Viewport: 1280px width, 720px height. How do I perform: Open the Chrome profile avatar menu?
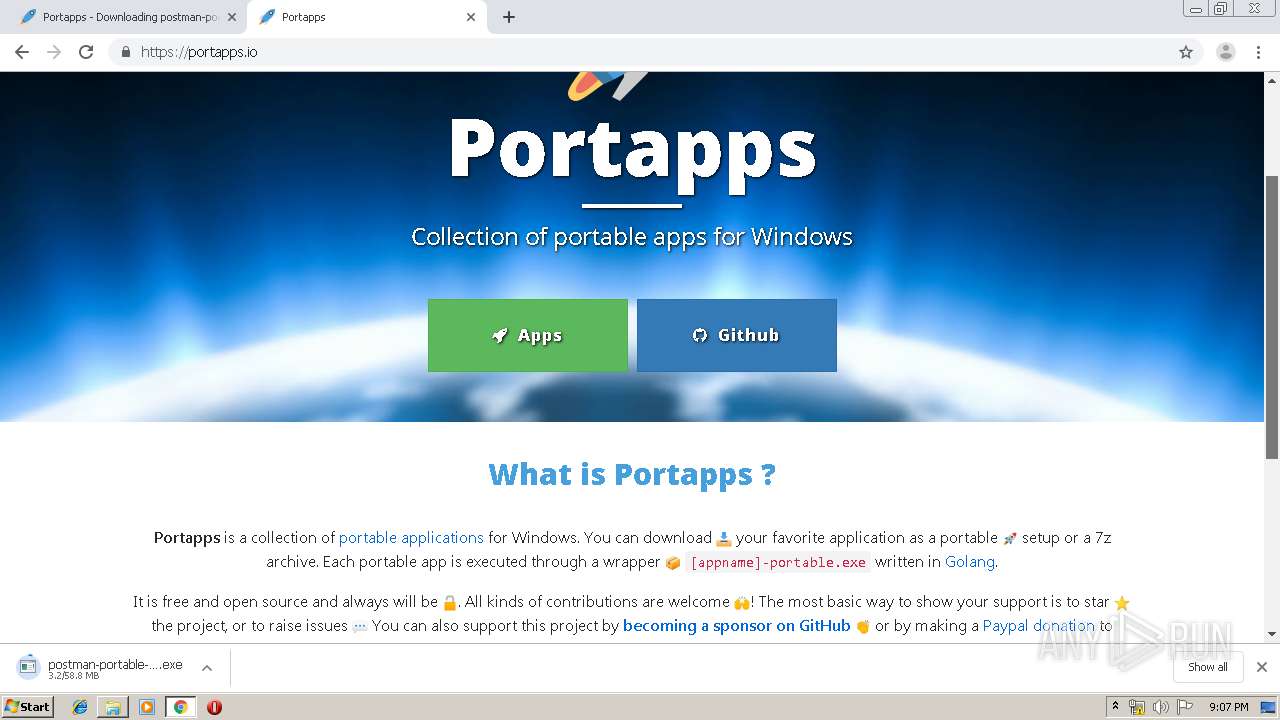[1226, 52]
